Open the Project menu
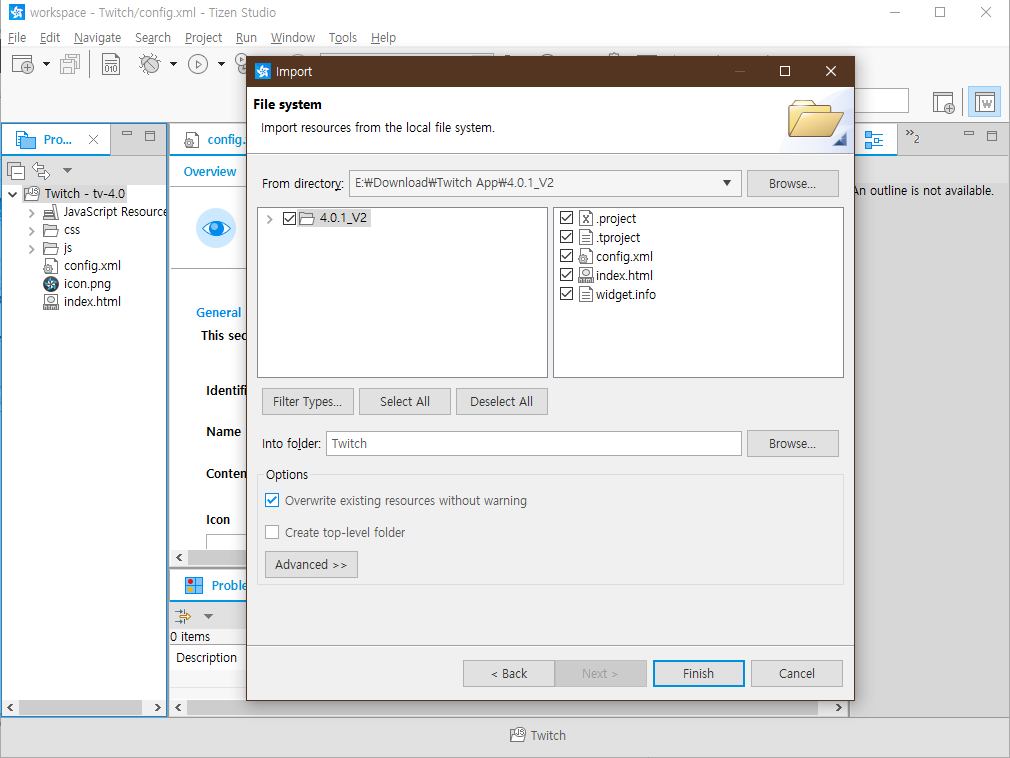Screen dimensions: 1010x758 tap(203, 37)
